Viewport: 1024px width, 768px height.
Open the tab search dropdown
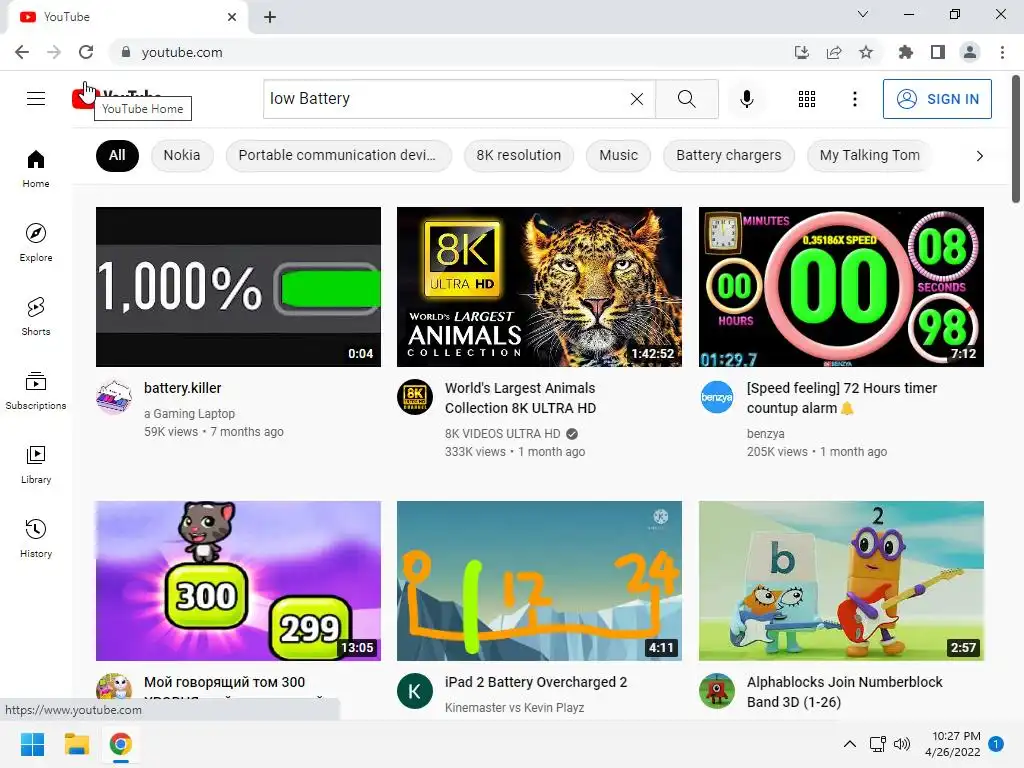[x=863, y=14]
